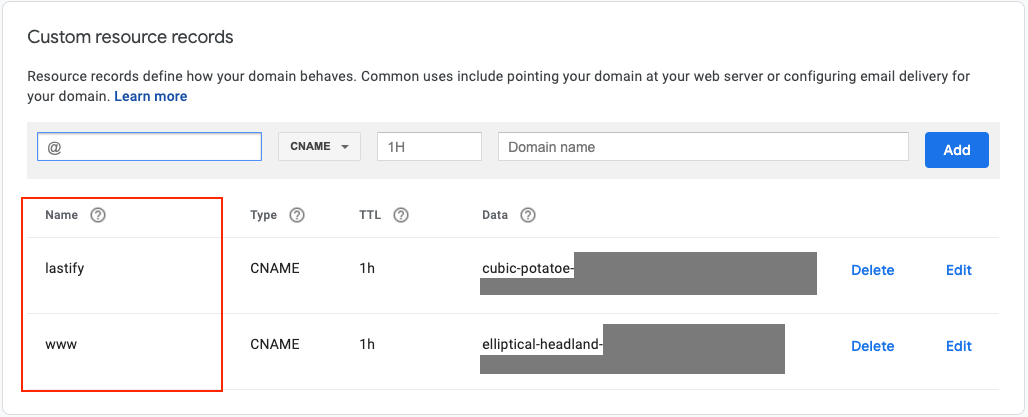Delete the lastify CNAME record
Viewport: 1028px width, 417px height.
tap(873, 270)
